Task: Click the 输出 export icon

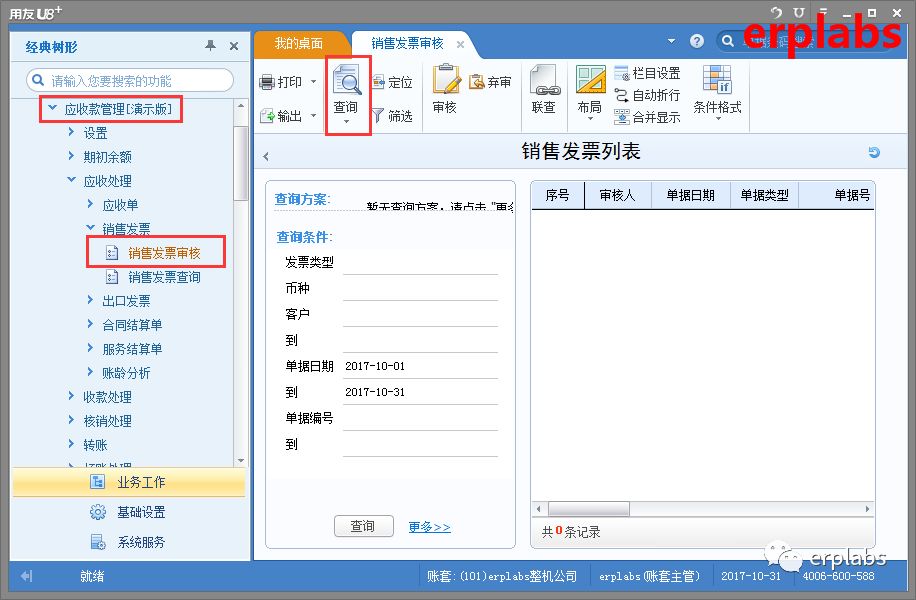Action: 266,116
